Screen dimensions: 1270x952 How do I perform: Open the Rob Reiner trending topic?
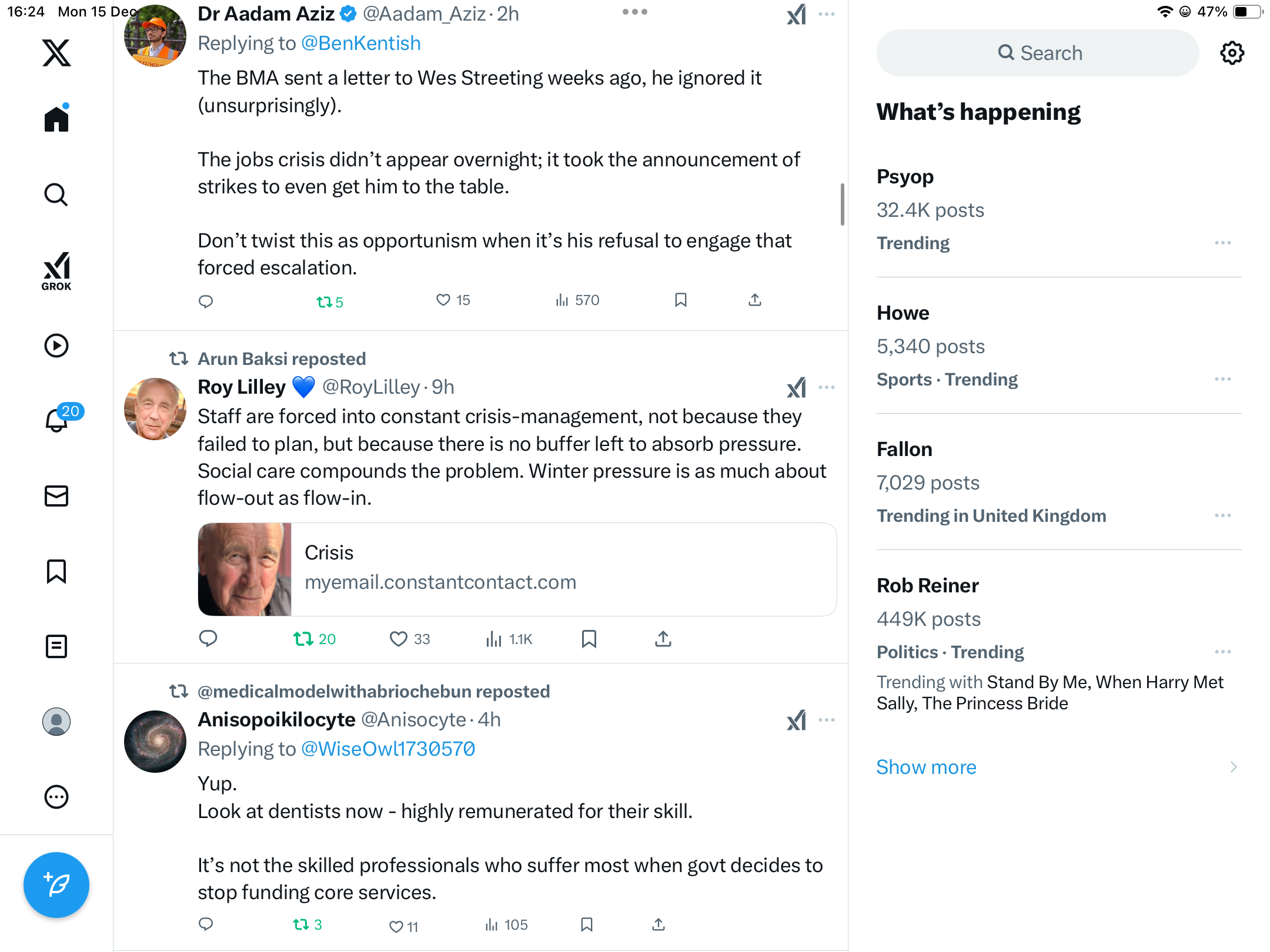[927, 586]
